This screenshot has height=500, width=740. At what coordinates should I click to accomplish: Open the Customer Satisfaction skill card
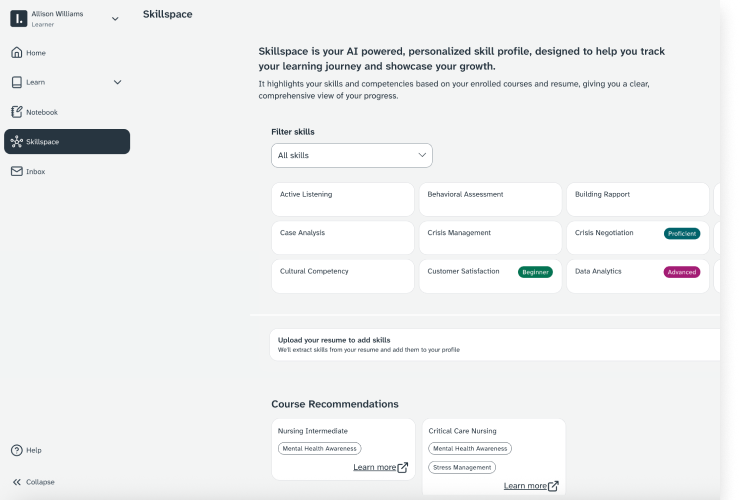click(489, 276)
